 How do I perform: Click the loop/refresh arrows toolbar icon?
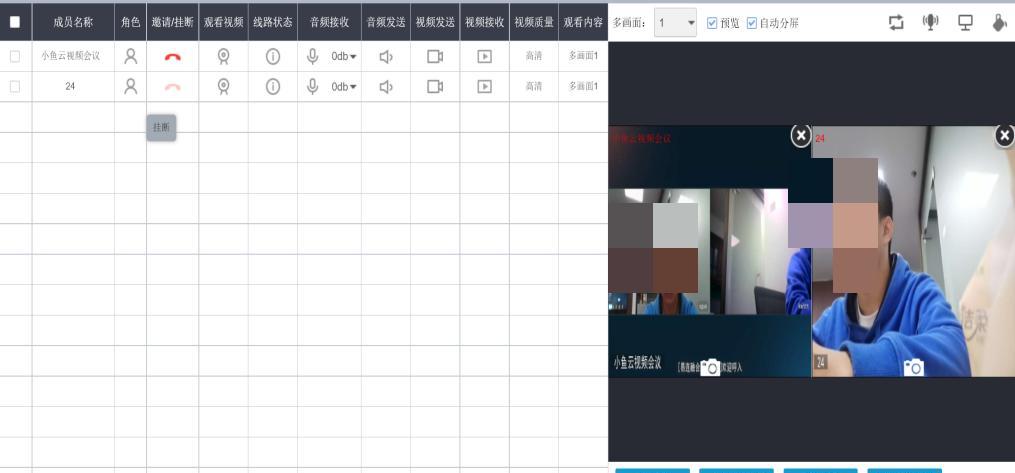coord(897,23)
